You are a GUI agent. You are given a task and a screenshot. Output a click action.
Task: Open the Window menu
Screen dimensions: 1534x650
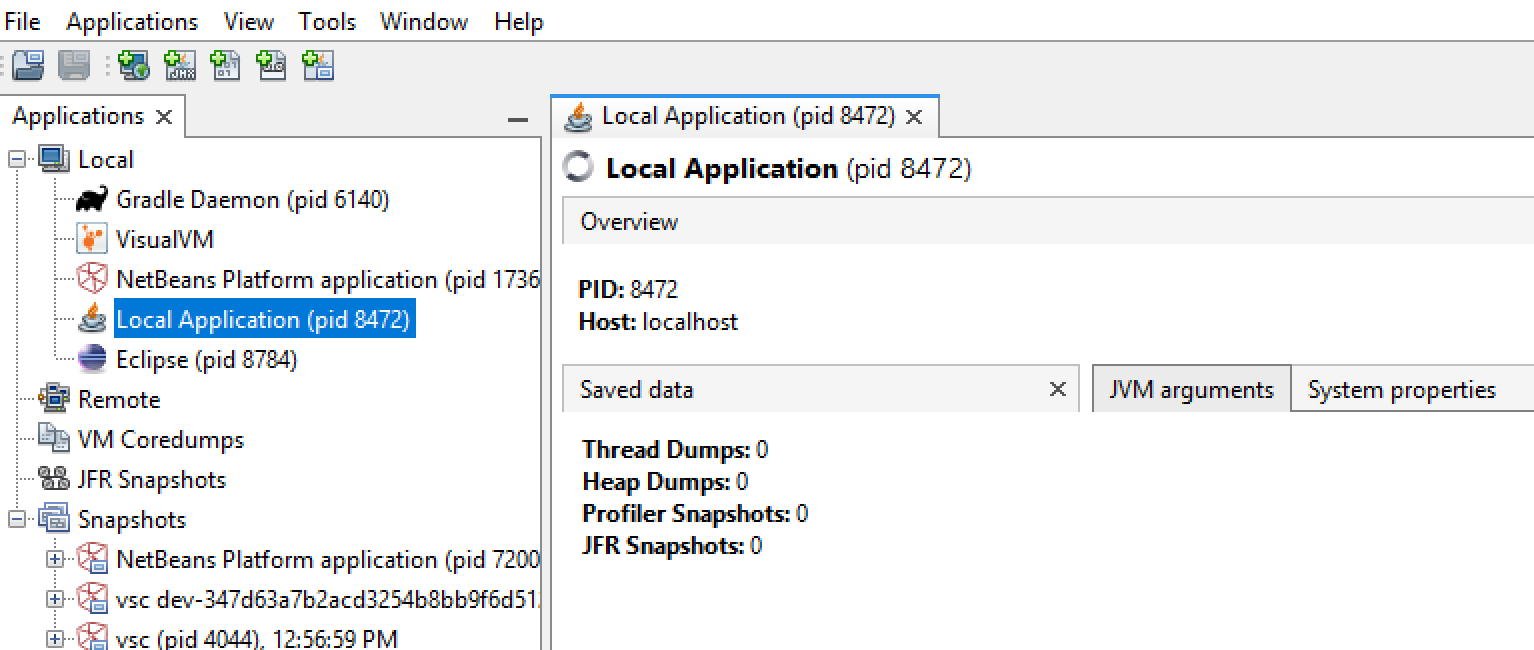tap(425, 22)
